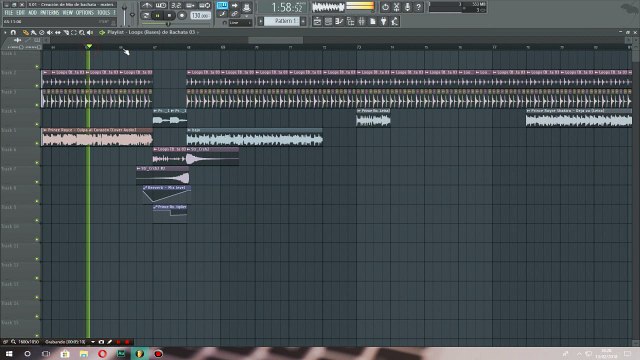Open the Windows Start menu
Screen dimensions: 640x360
(9, 353)
